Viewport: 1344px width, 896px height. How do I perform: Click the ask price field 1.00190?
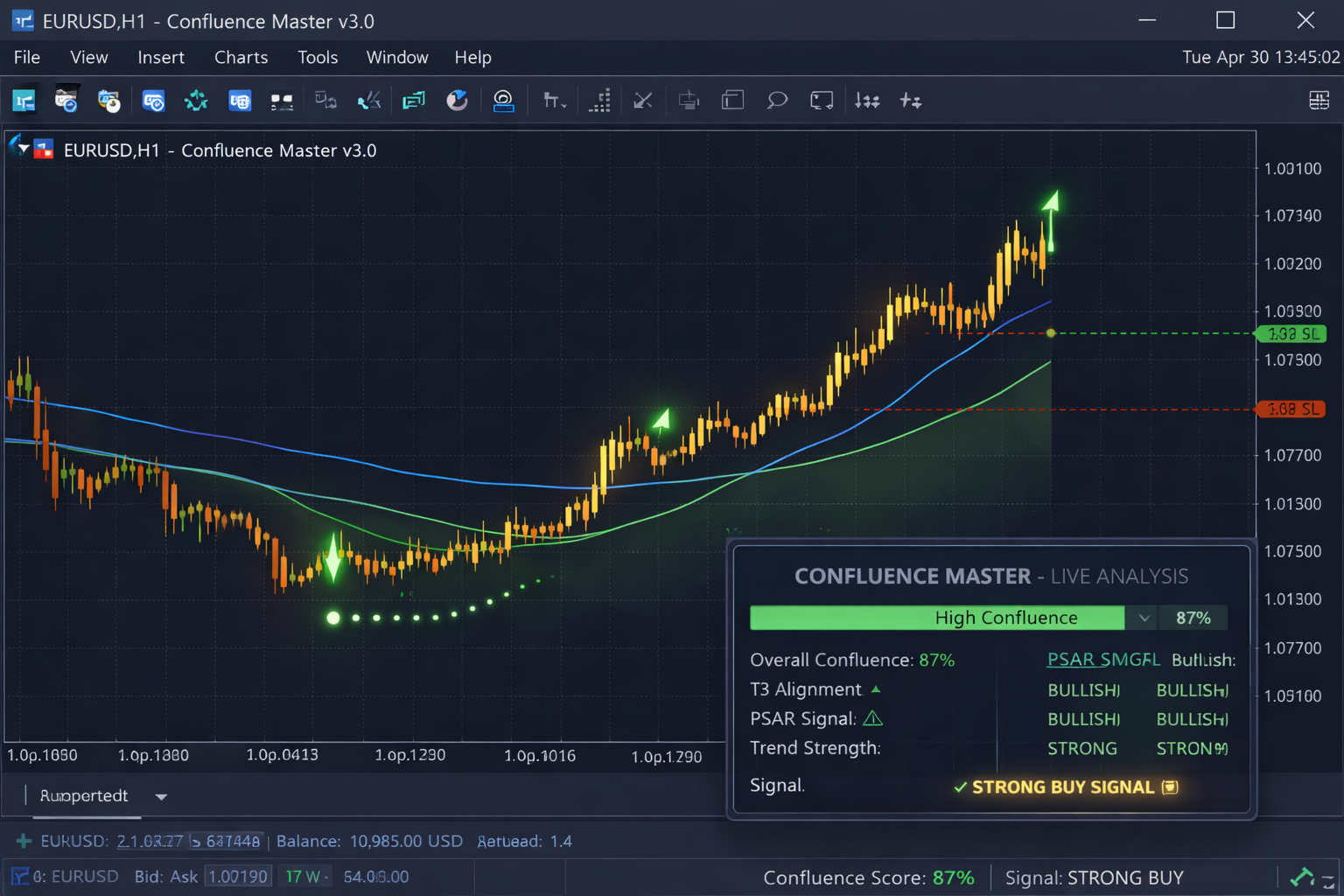coord(238,876)
